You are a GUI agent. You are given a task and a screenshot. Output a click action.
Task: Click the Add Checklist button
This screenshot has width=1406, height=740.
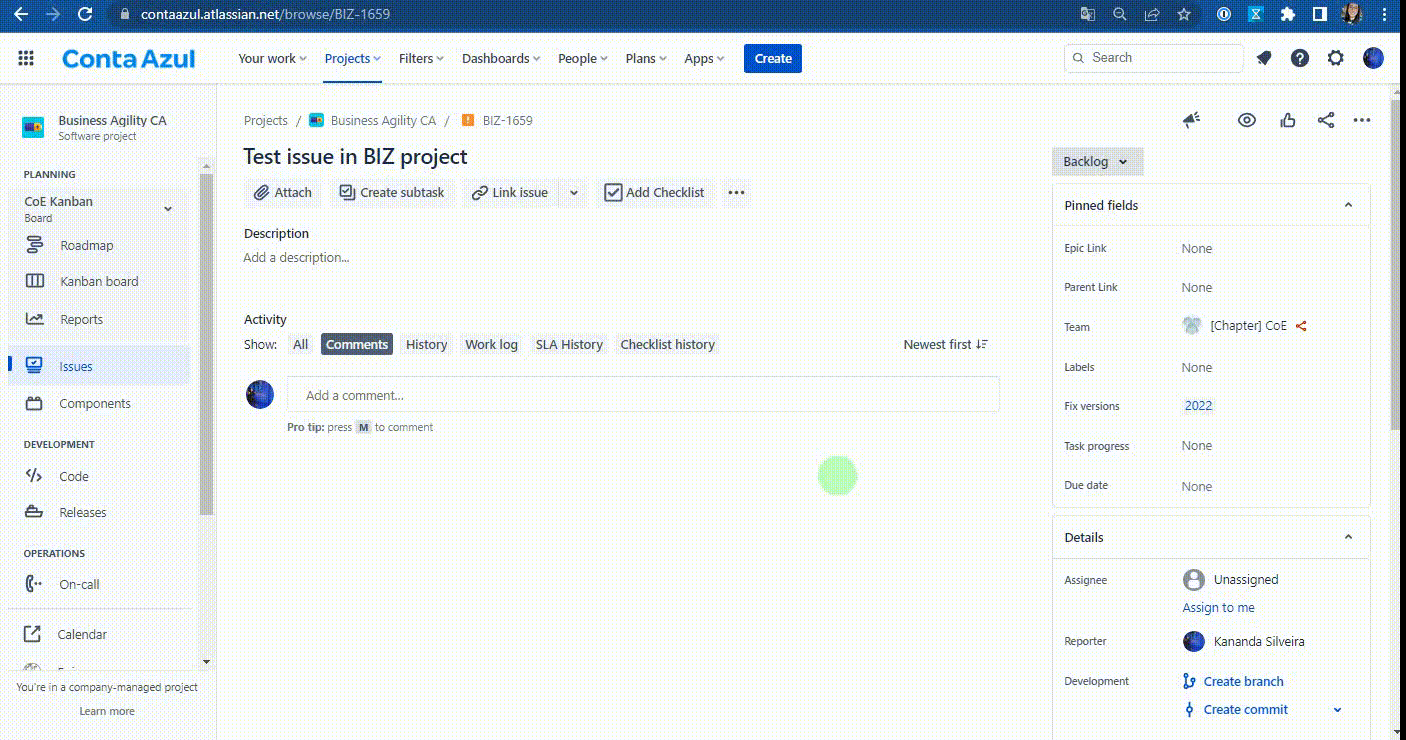pos(655,192)
